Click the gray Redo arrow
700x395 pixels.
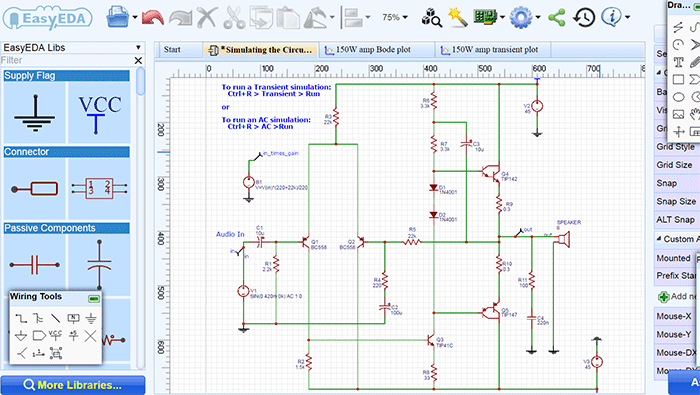point(180,18)
